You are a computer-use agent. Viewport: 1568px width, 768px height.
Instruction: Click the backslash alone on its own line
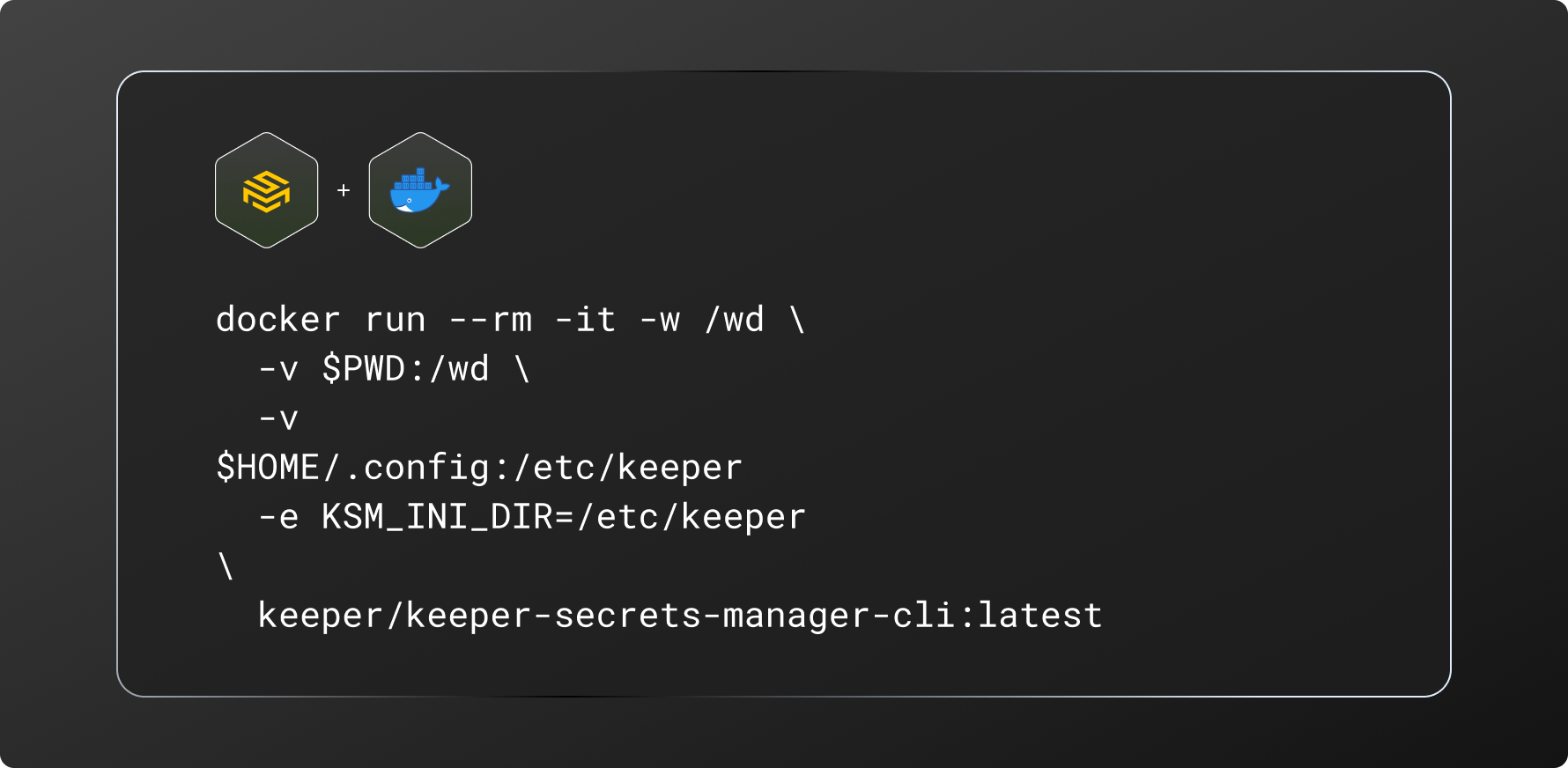coord(226,566)
